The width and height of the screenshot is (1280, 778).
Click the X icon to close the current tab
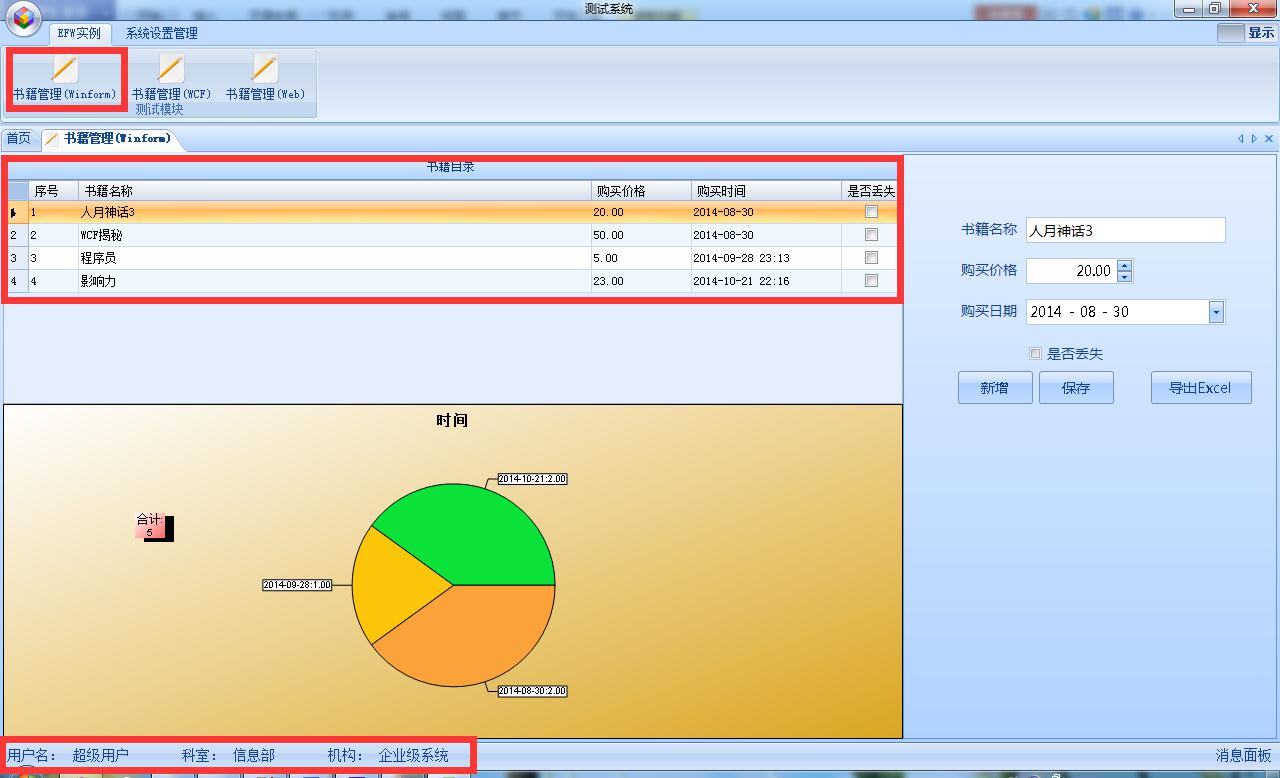click(1268, 139)
